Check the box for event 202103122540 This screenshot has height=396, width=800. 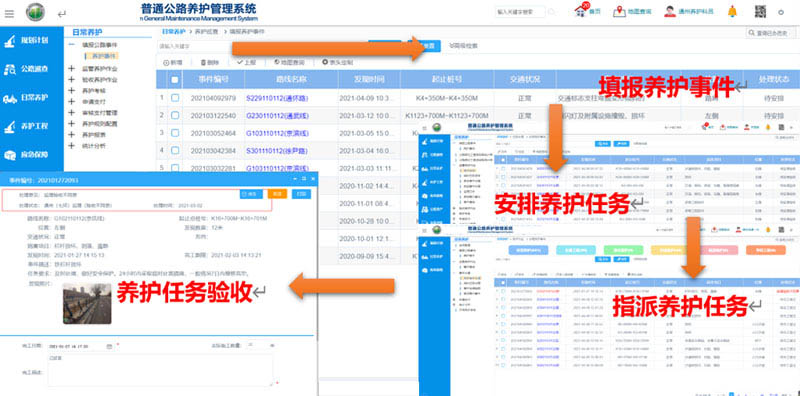(x=175, y=115)
